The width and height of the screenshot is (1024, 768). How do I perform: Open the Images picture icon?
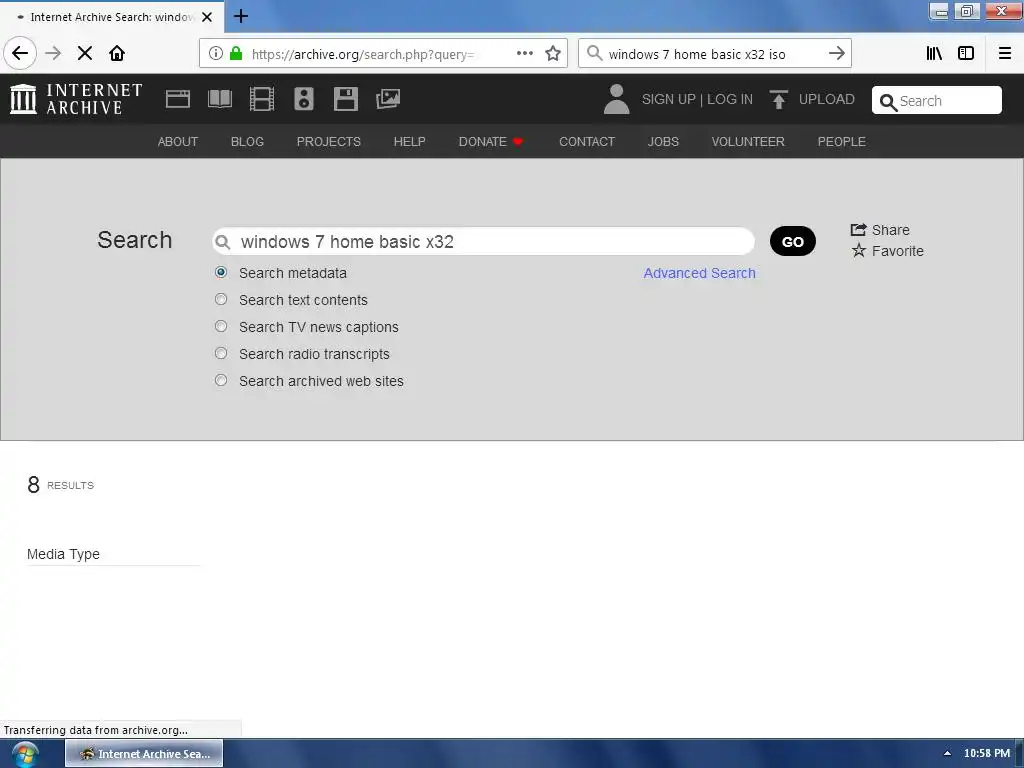tap(388, 99)
